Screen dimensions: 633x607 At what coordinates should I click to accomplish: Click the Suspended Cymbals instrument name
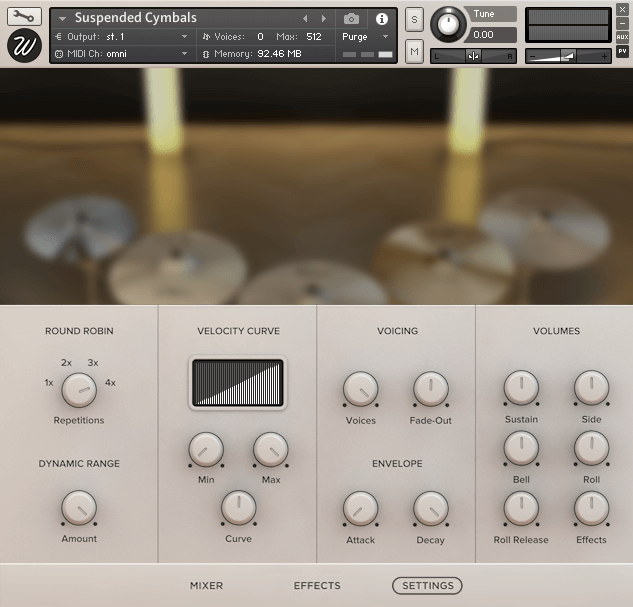[x=136, y=18]
